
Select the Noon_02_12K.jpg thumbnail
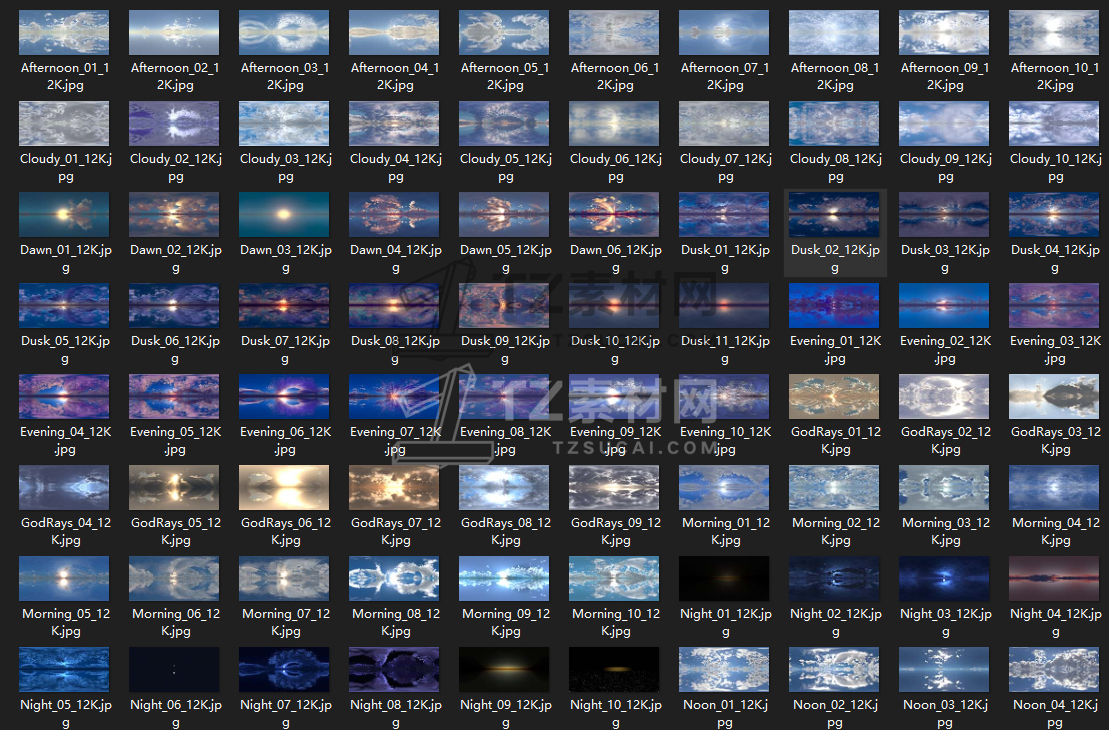(x=834, y=669)
